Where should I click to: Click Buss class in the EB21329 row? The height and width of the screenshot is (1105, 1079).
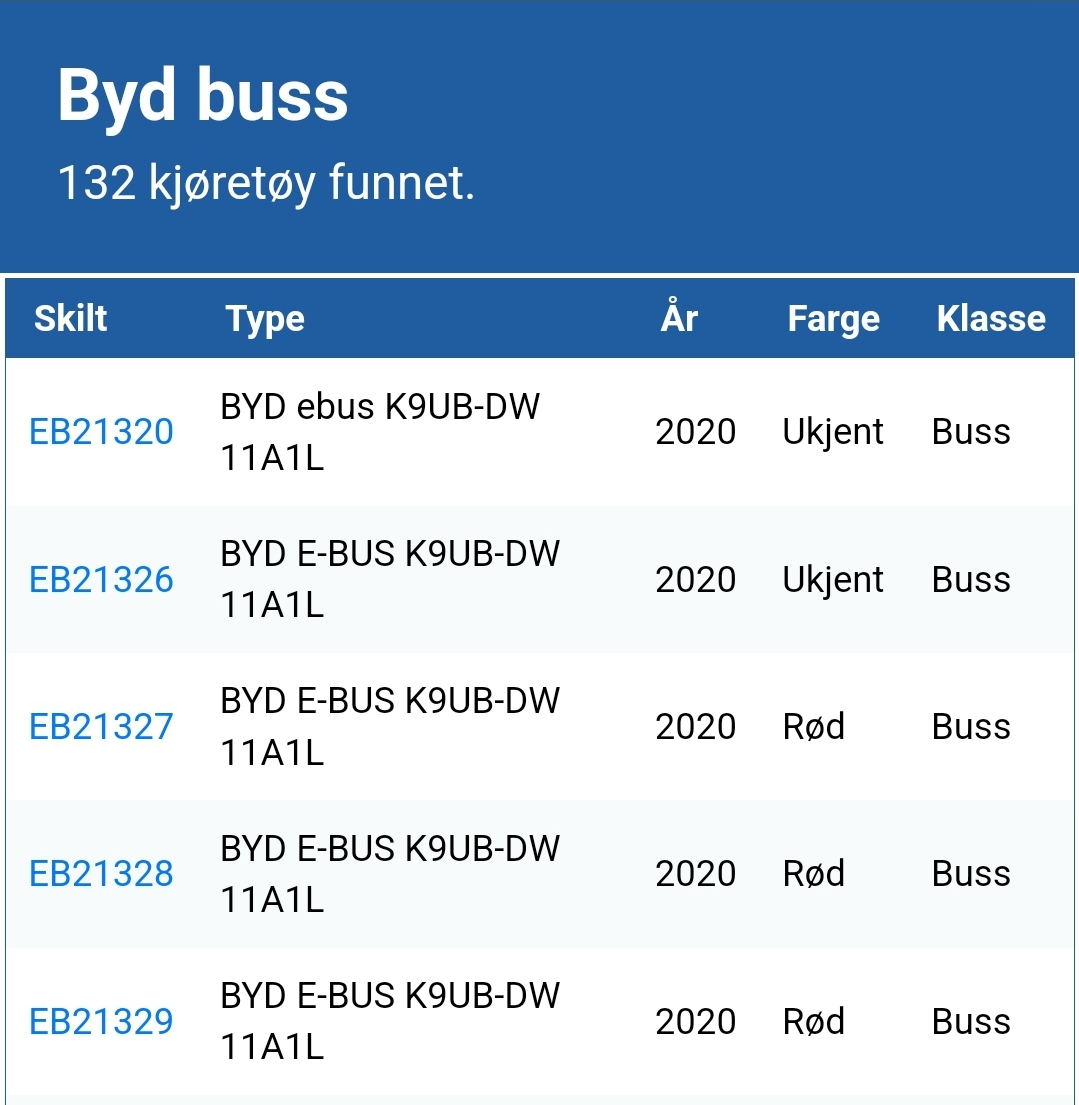point(971,1022)
